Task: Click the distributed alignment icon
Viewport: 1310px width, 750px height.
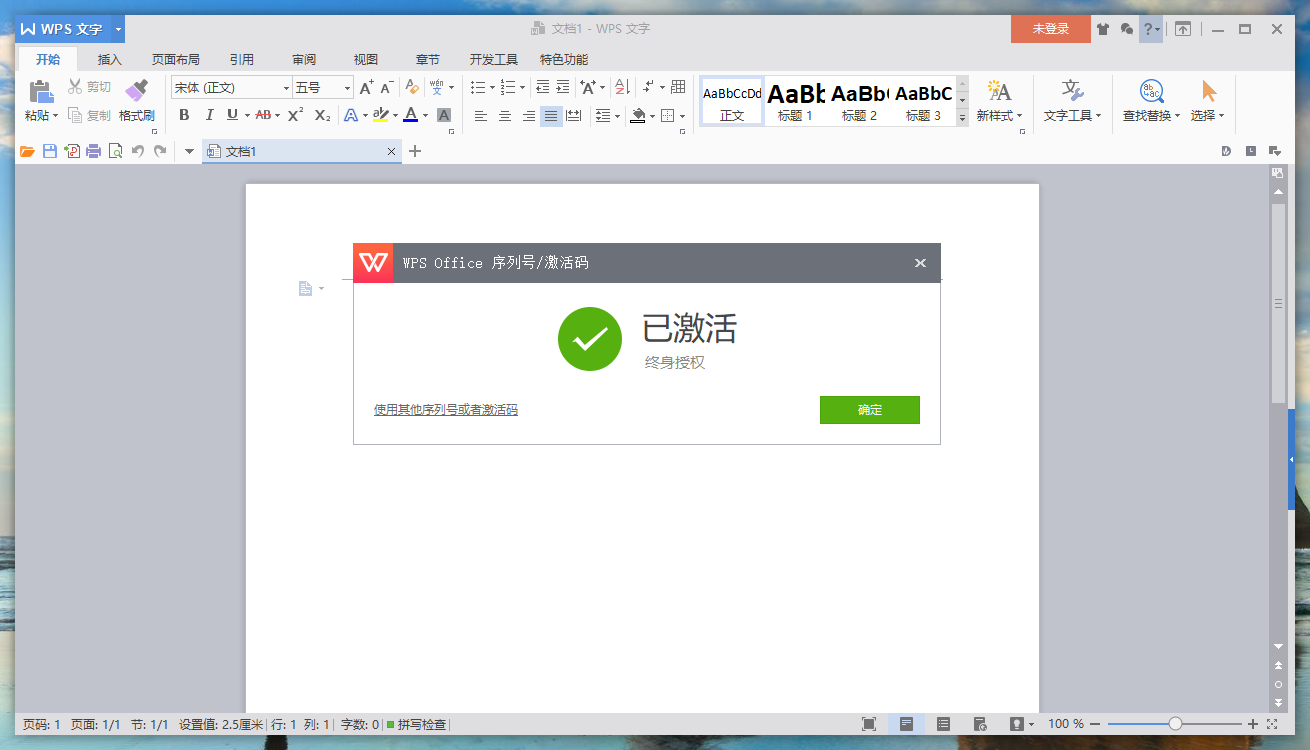Action: tap(573, 116)
